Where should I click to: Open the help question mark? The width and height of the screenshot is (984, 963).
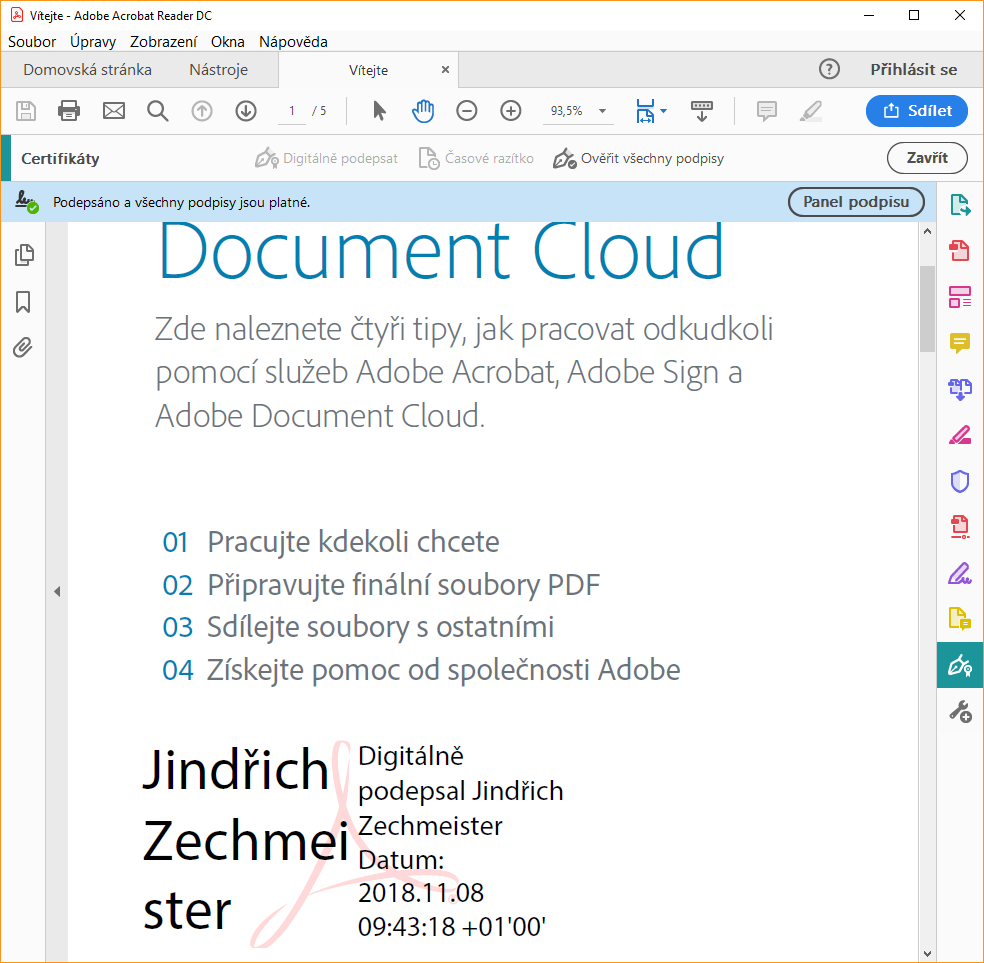829,69
